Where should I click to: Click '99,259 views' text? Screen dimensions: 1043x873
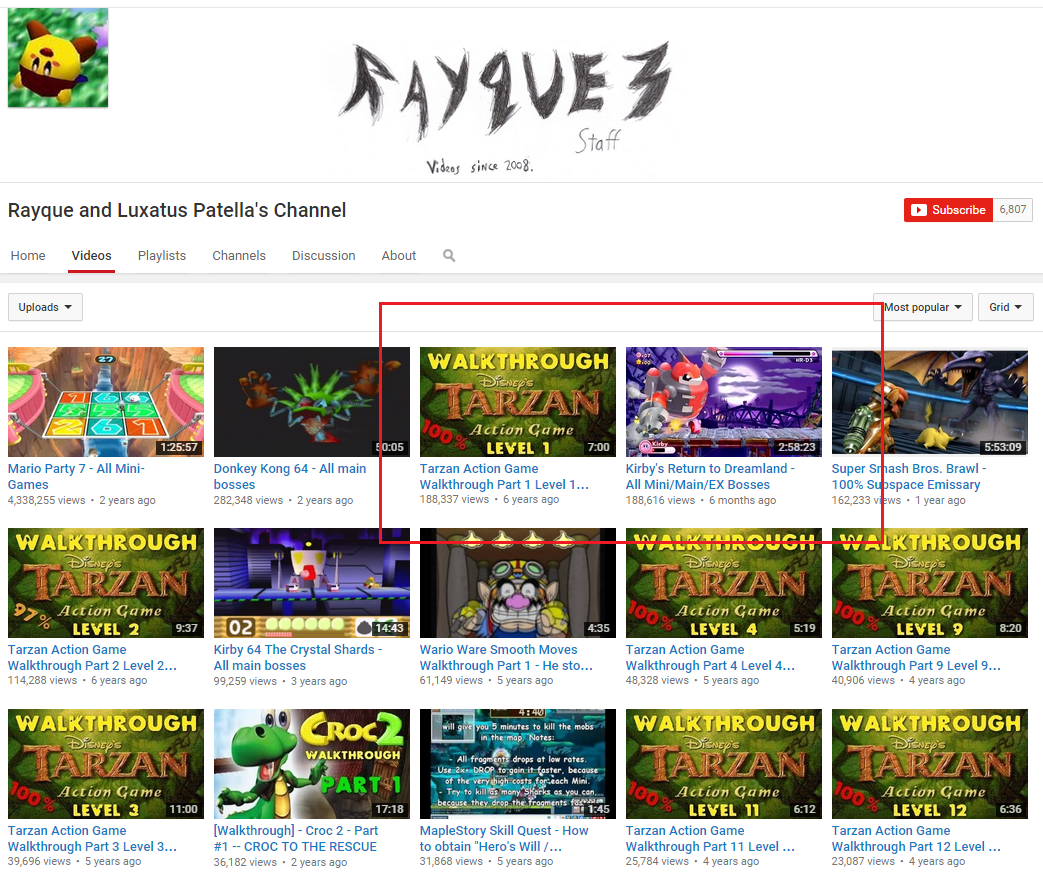coord(245,681)
